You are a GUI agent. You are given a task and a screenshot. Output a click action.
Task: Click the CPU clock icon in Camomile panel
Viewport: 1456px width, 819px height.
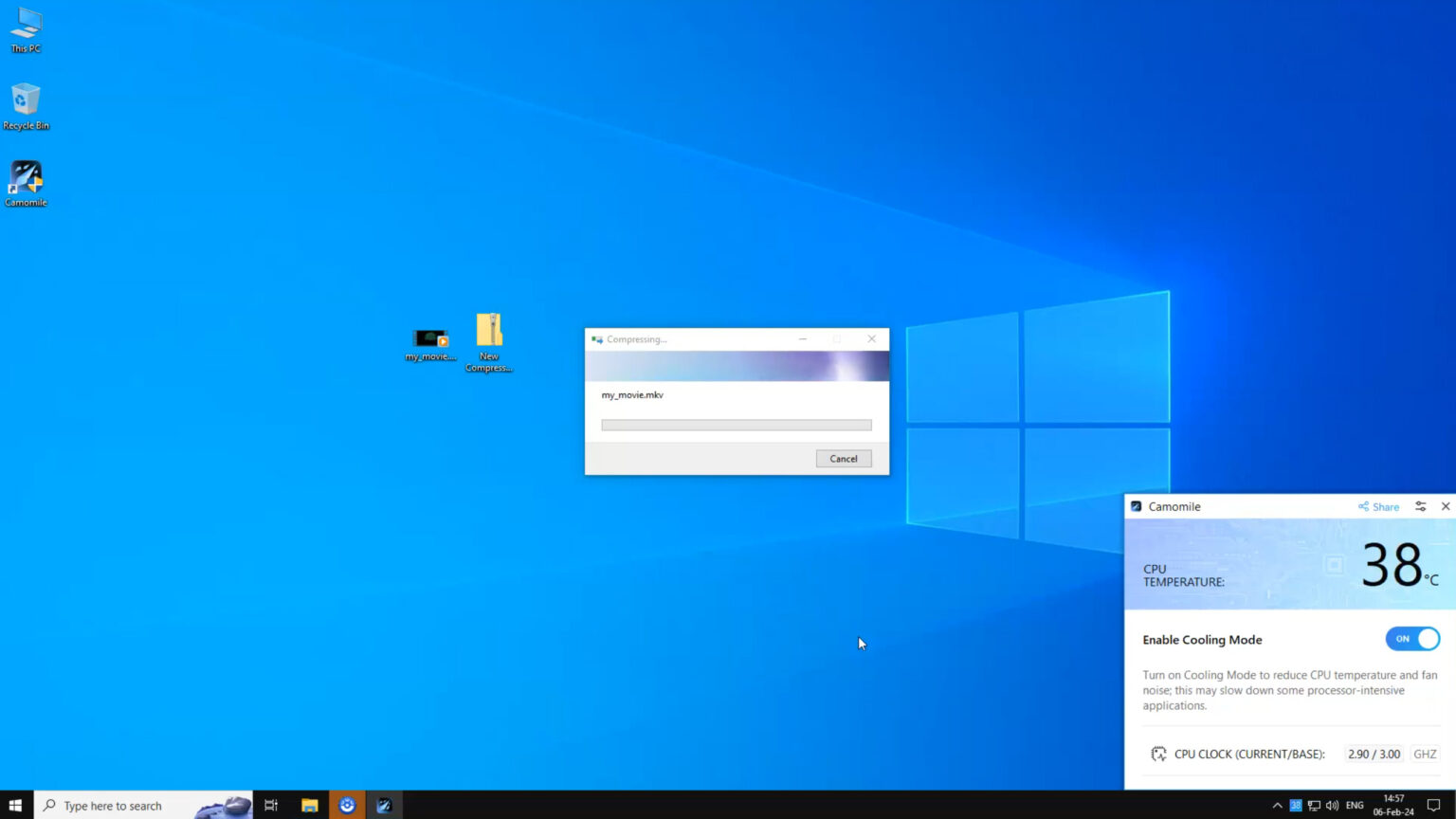coord(1157,753)
